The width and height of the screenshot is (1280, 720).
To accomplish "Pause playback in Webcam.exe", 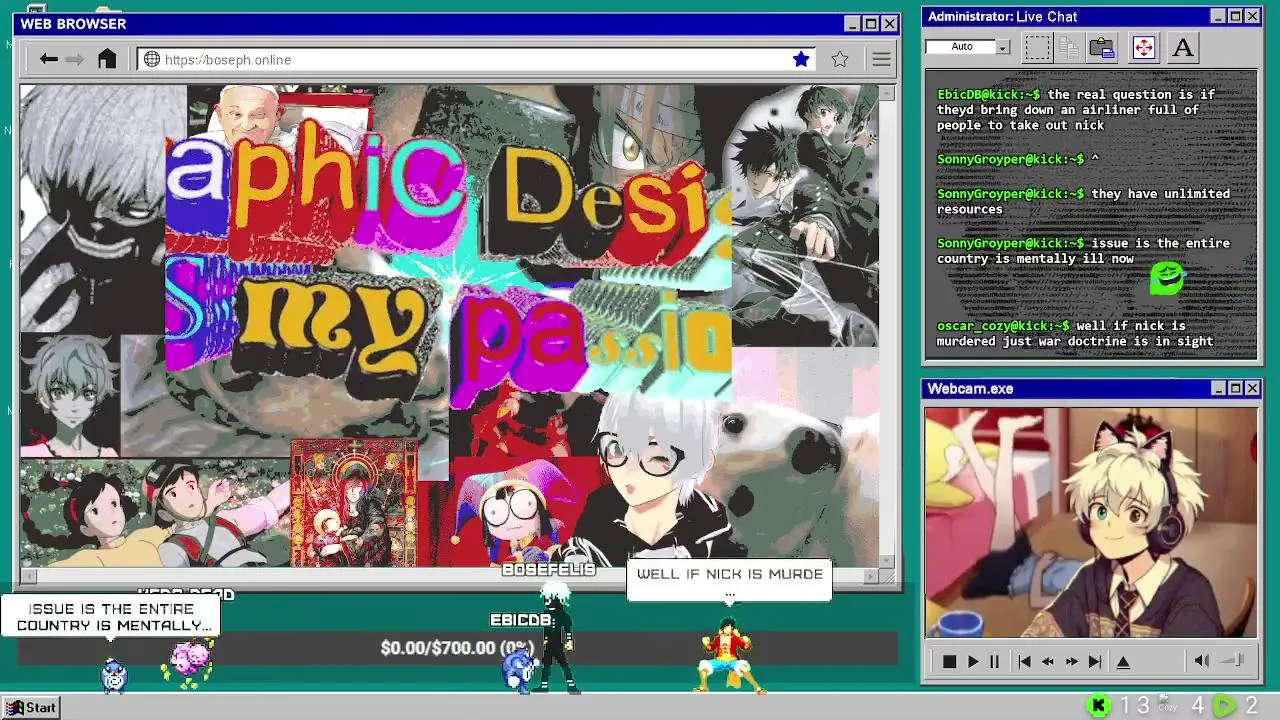I will (x=994, y=661).
